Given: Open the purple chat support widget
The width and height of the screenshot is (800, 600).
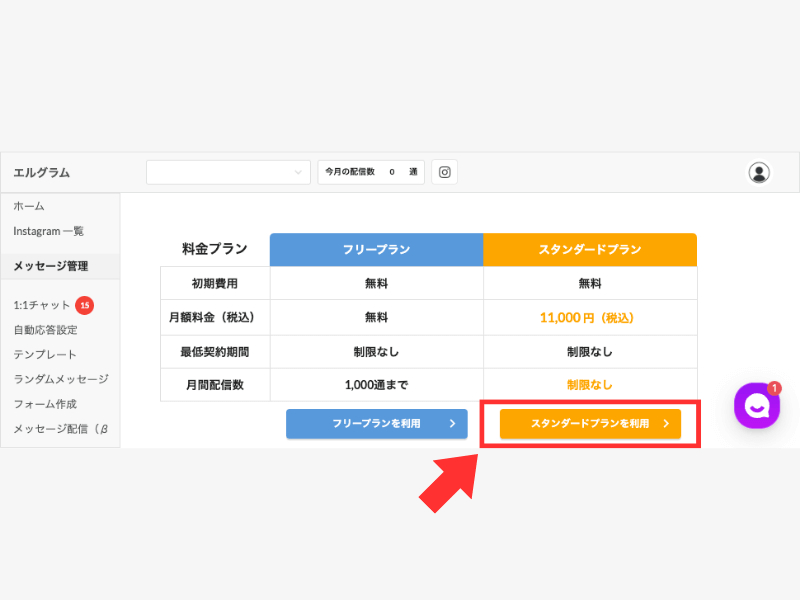Looking at the screenshot, I should pyautogui.click(x=757, y=406).
